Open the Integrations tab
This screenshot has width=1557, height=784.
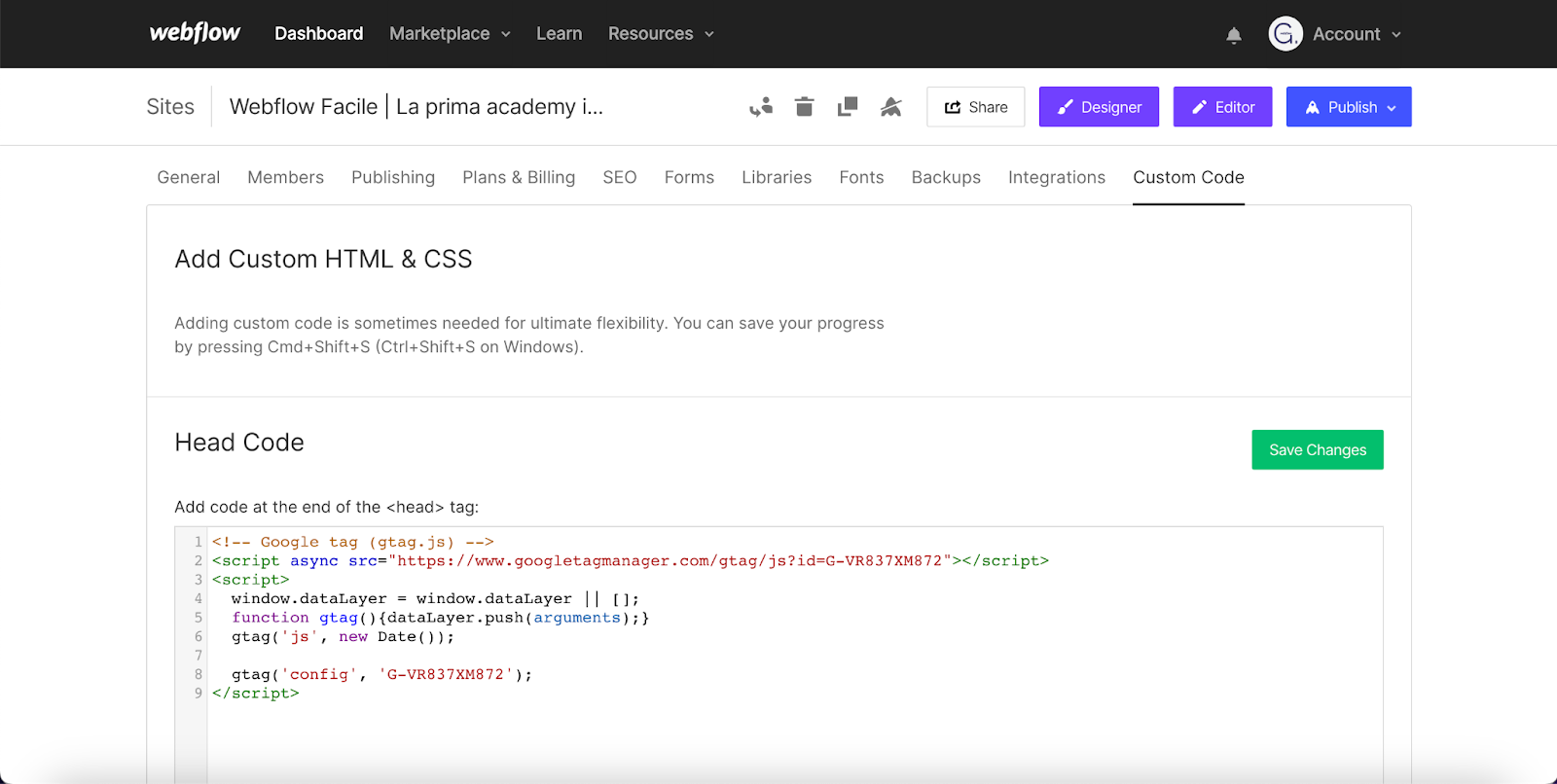[1057, 177]
